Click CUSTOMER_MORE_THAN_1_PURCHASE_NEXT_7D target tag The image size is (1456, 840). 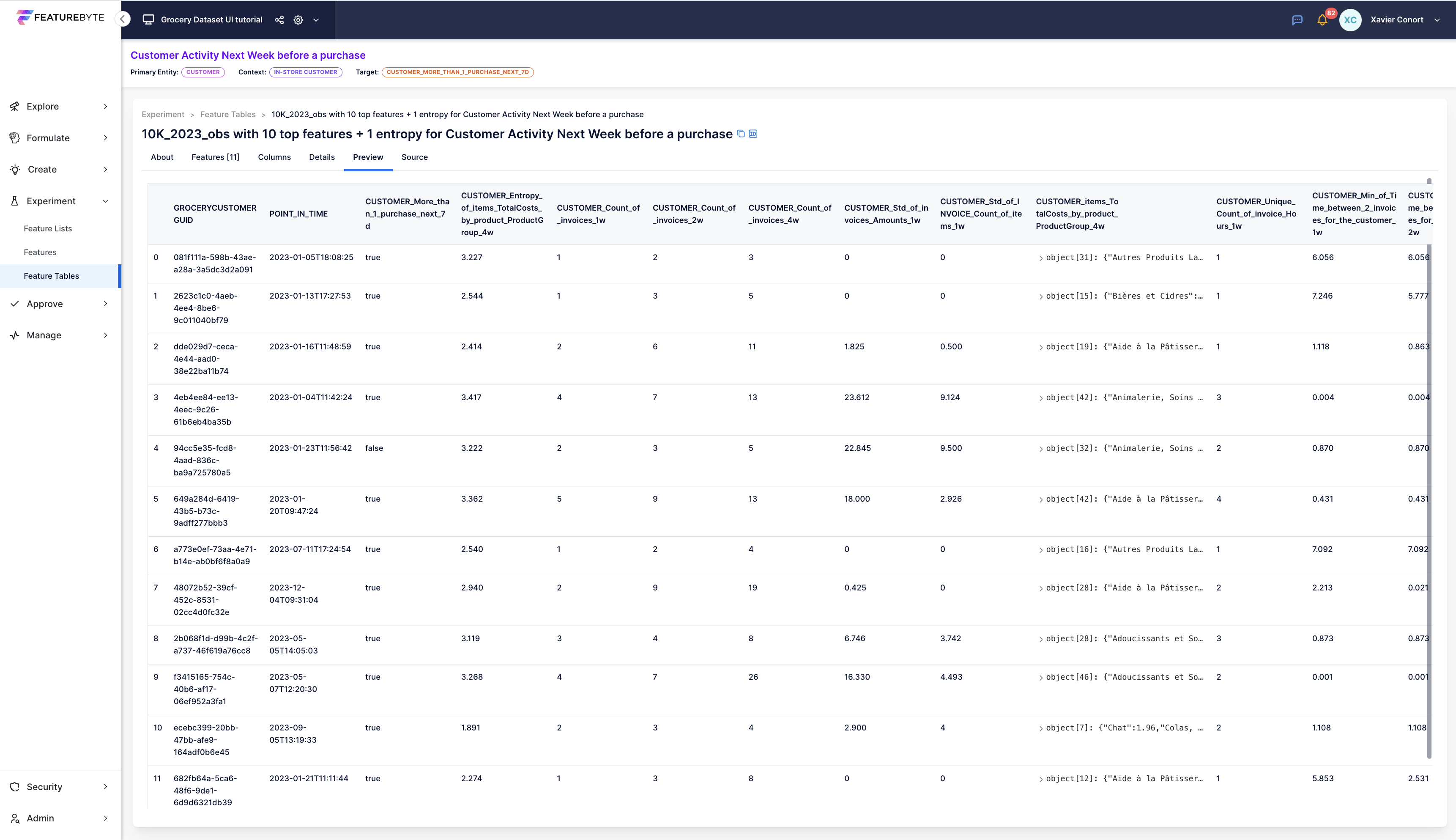pos(458,72)
